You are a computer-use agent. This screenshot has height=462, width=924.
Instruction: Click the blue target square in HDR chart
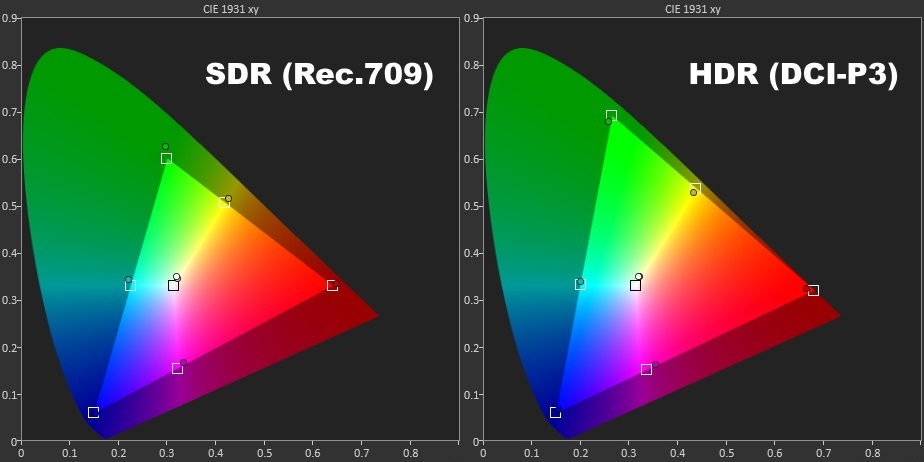pos(555,412)
